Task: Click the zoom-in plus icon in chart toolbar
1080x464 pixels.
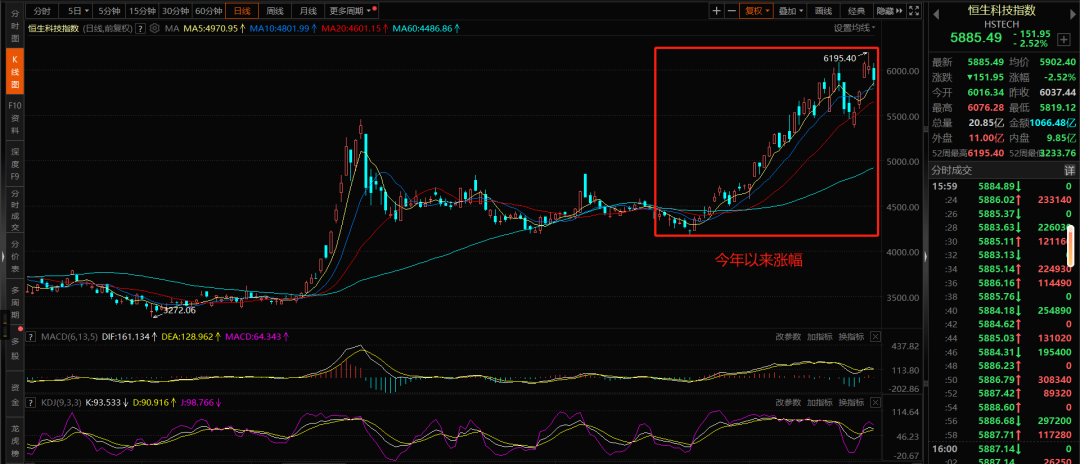Action: click(x=717, y=11)
